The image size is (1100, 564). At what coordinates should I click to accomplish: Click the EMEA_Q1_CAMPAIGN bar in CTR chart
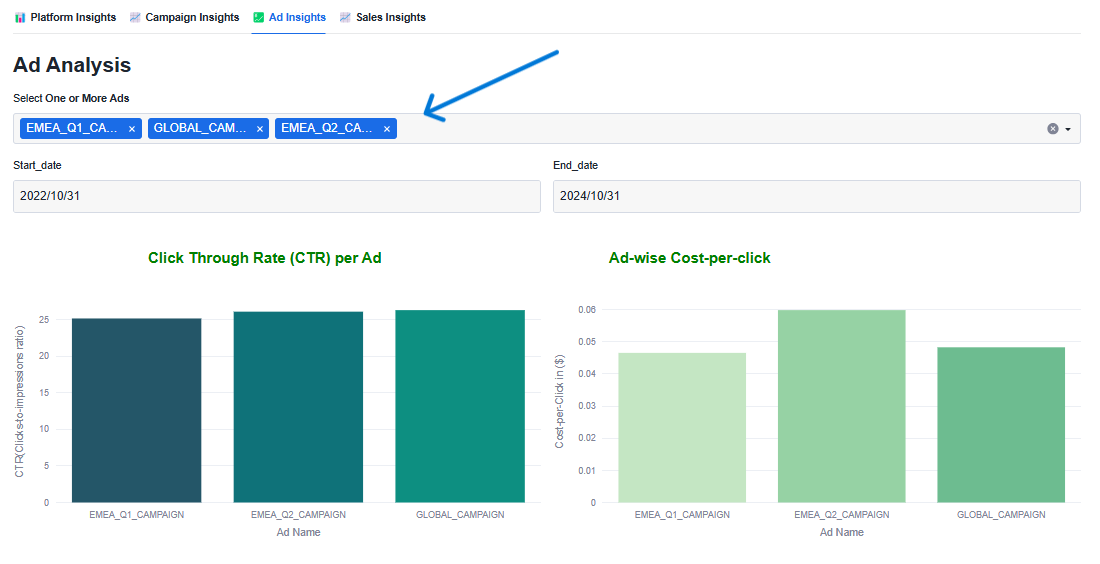136,410
